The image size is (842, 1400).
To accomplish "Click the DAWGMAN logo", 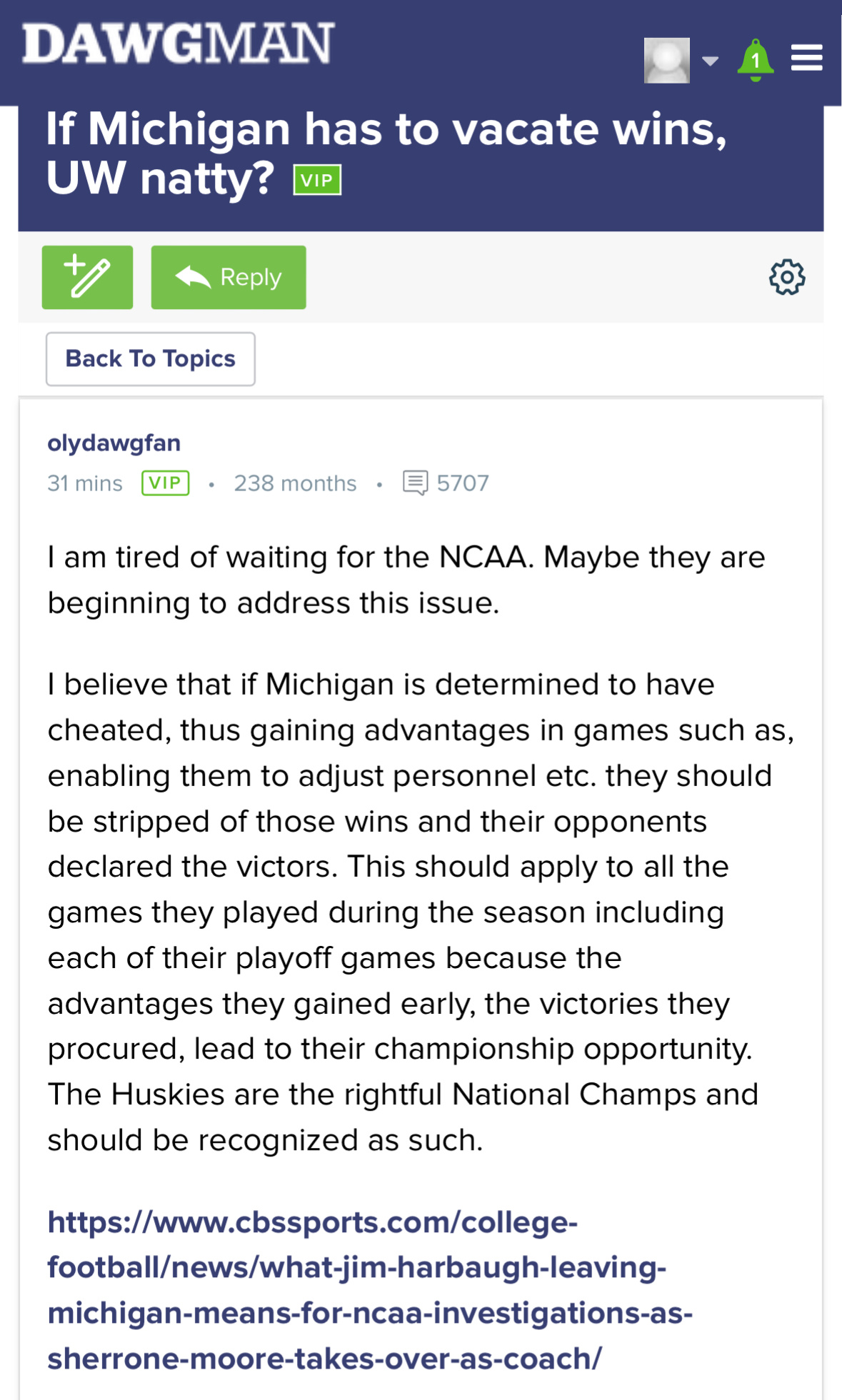I will [x=178, y=44].
